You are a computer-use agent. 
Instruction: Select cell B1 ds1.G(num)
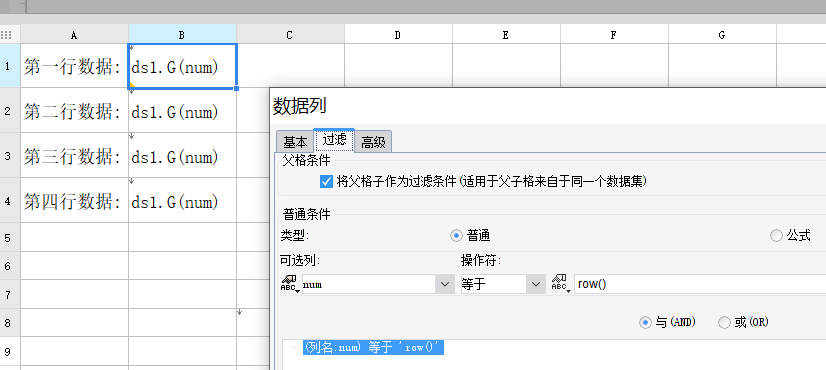click(182, 66)
